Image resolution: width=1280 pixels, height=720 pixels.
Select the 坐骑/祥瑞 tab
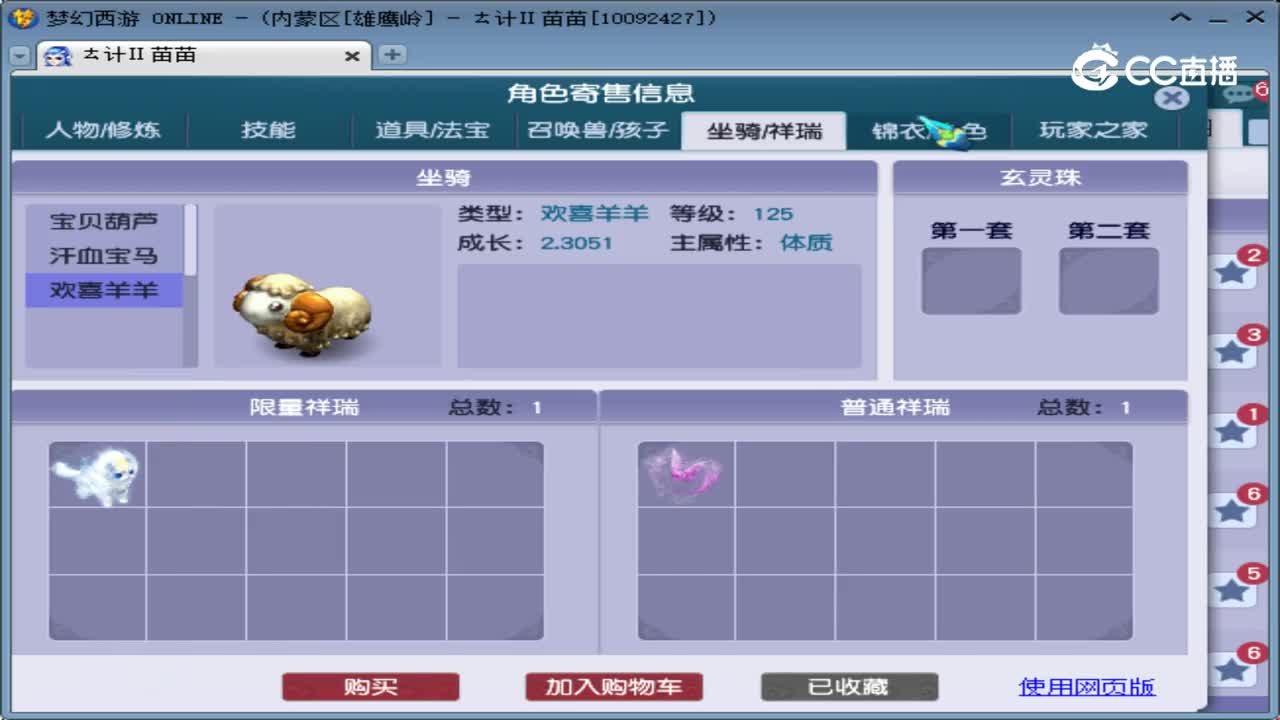tap(764, 131)
